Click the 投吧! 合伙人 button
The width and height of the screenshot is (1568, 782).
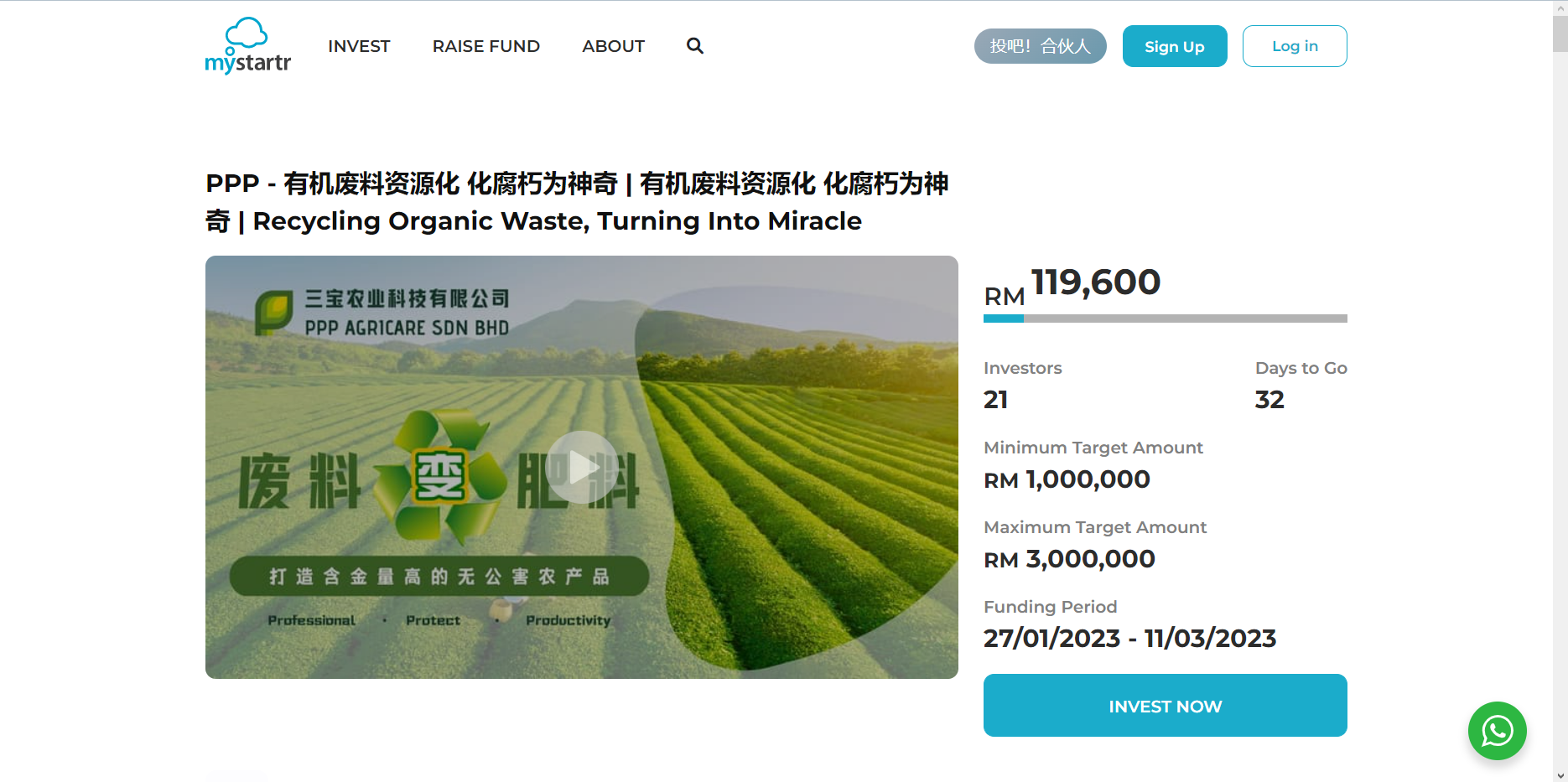point(1041,46)
